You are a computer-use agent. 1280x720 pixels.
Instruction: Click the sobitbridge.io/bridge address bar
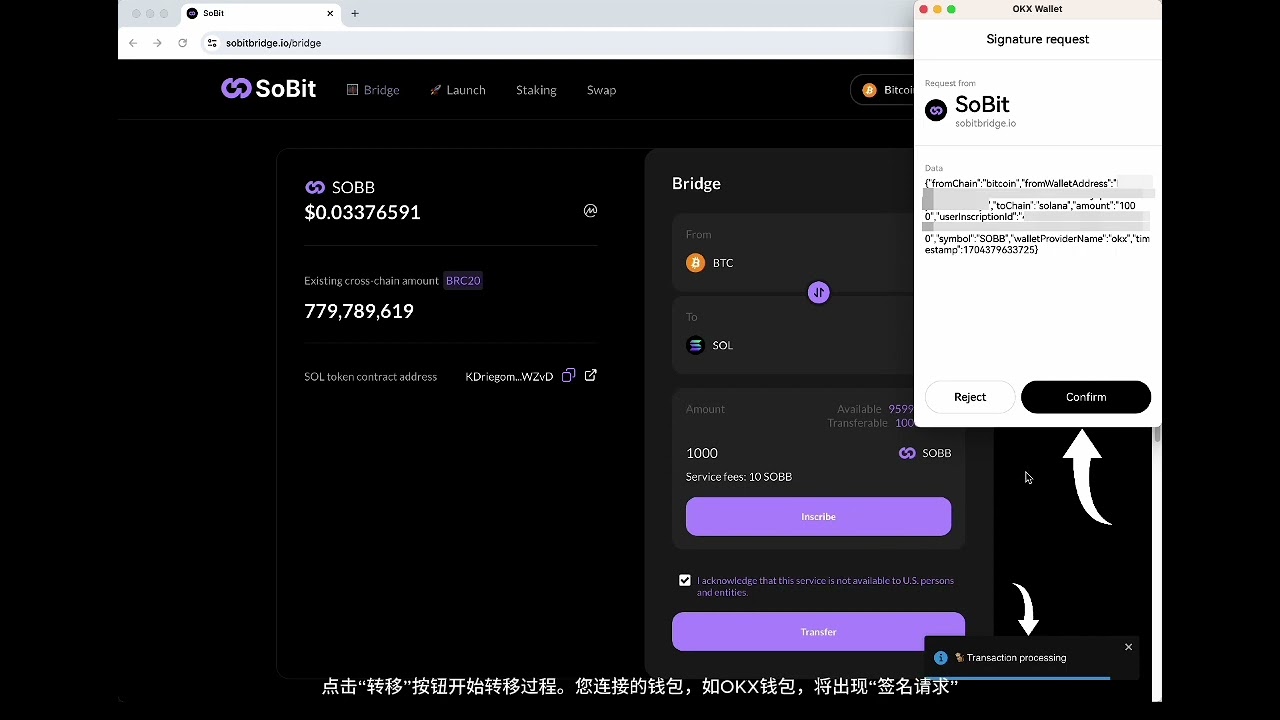560,43
